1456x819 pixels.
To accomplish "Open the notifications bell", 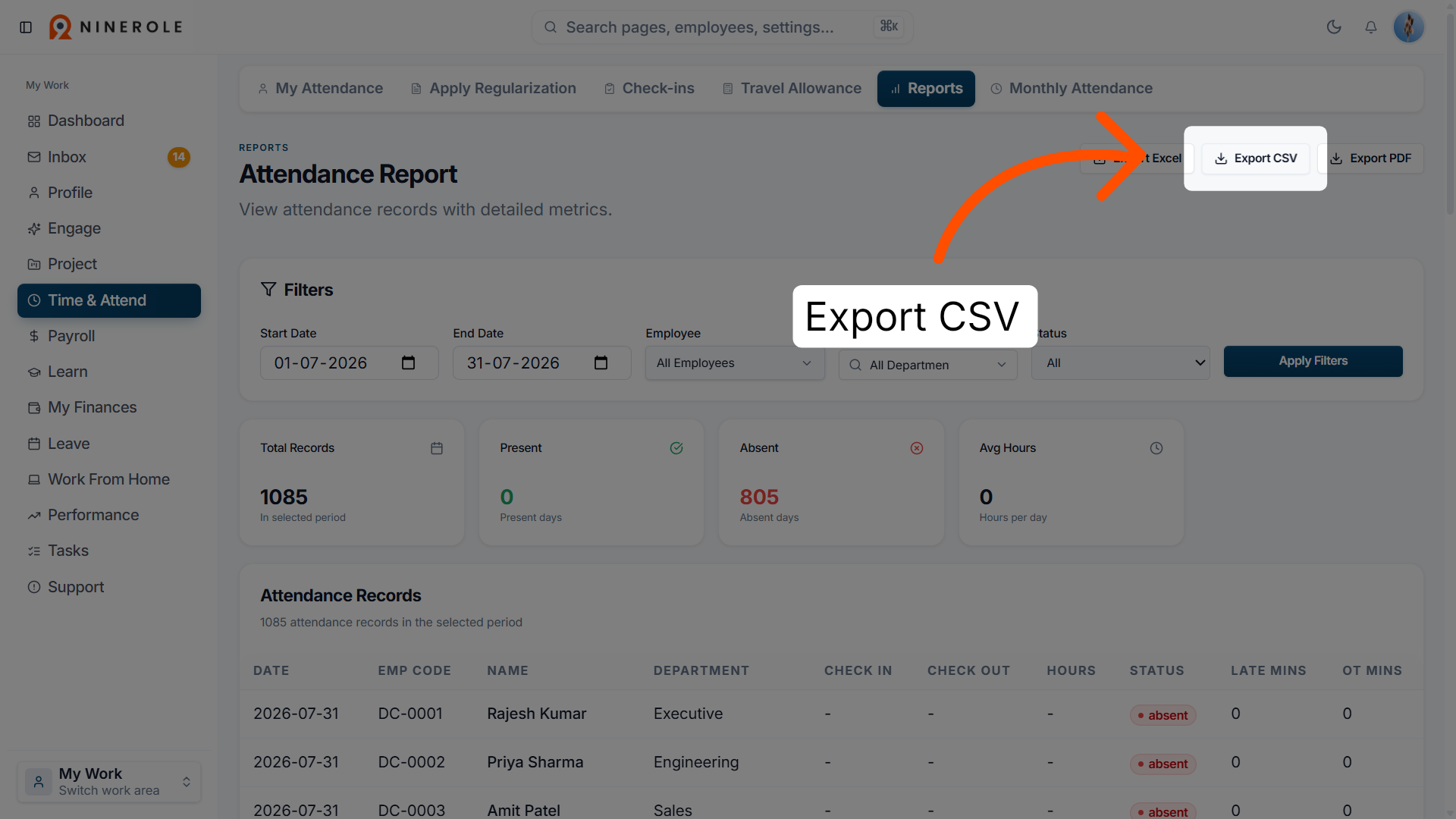I will 1371,27.
